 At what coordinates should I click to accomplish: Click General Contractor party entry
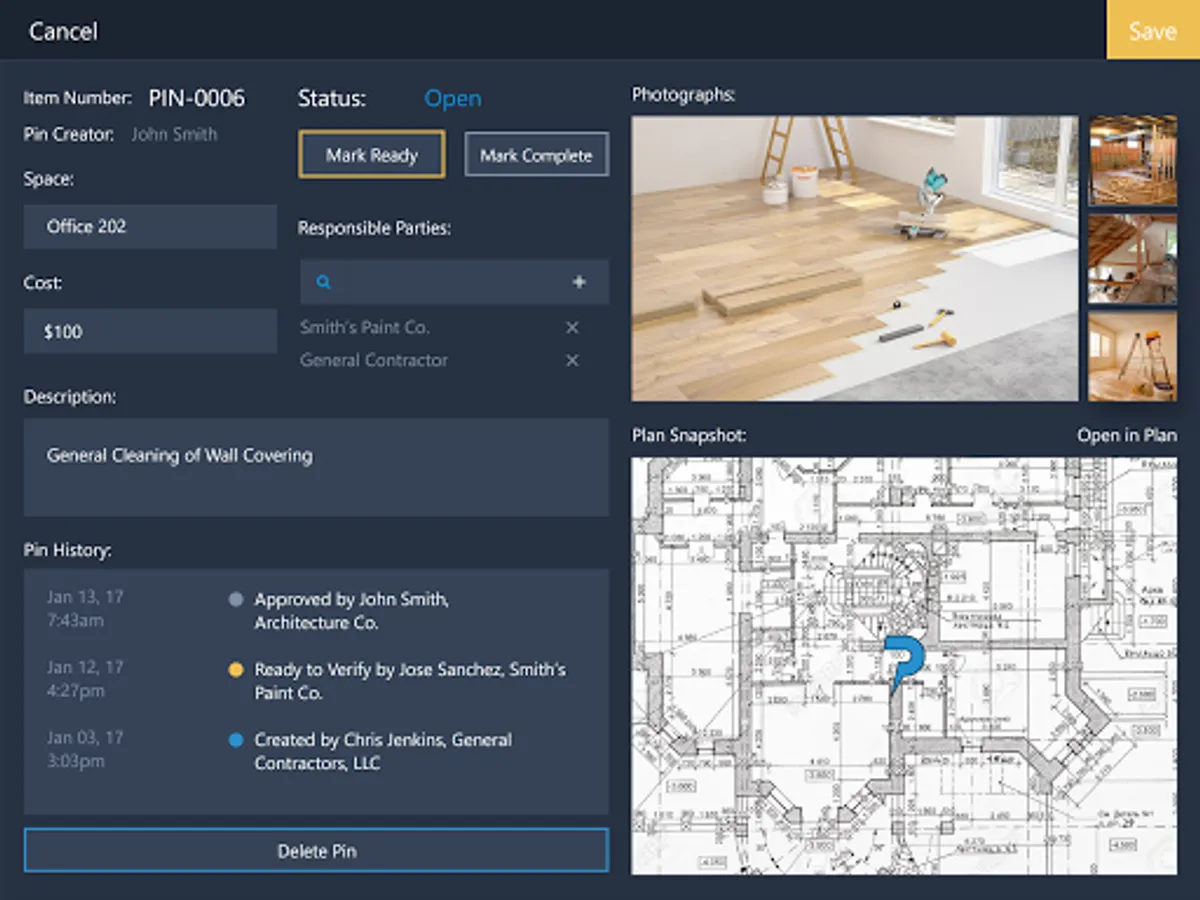[374, 361]
